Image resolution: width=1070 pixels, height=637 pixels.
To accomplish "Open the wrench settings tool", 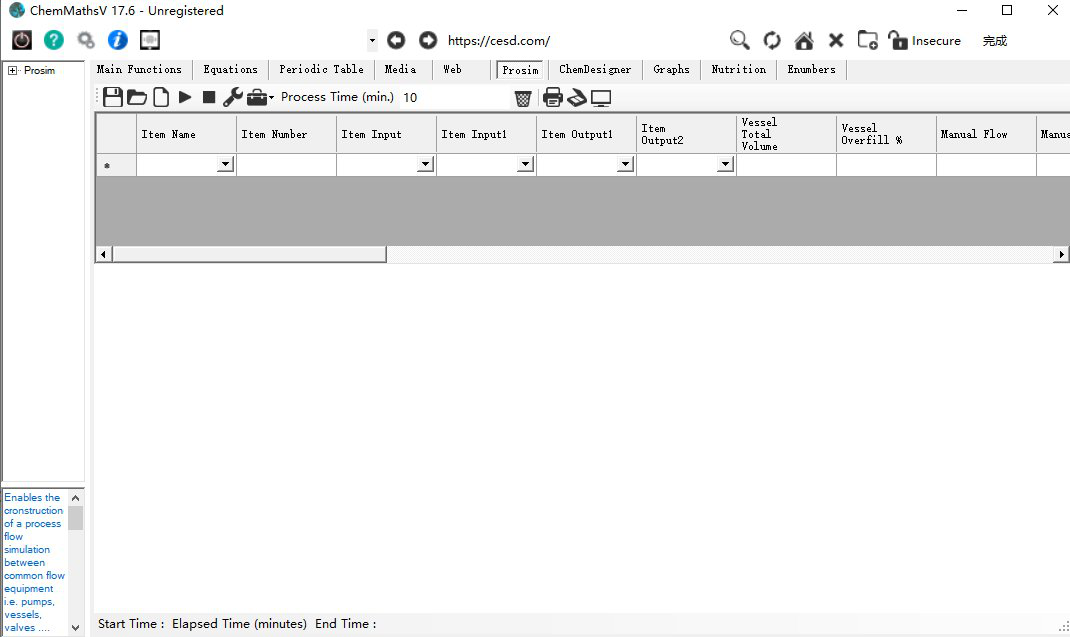I will click(232, 97).
